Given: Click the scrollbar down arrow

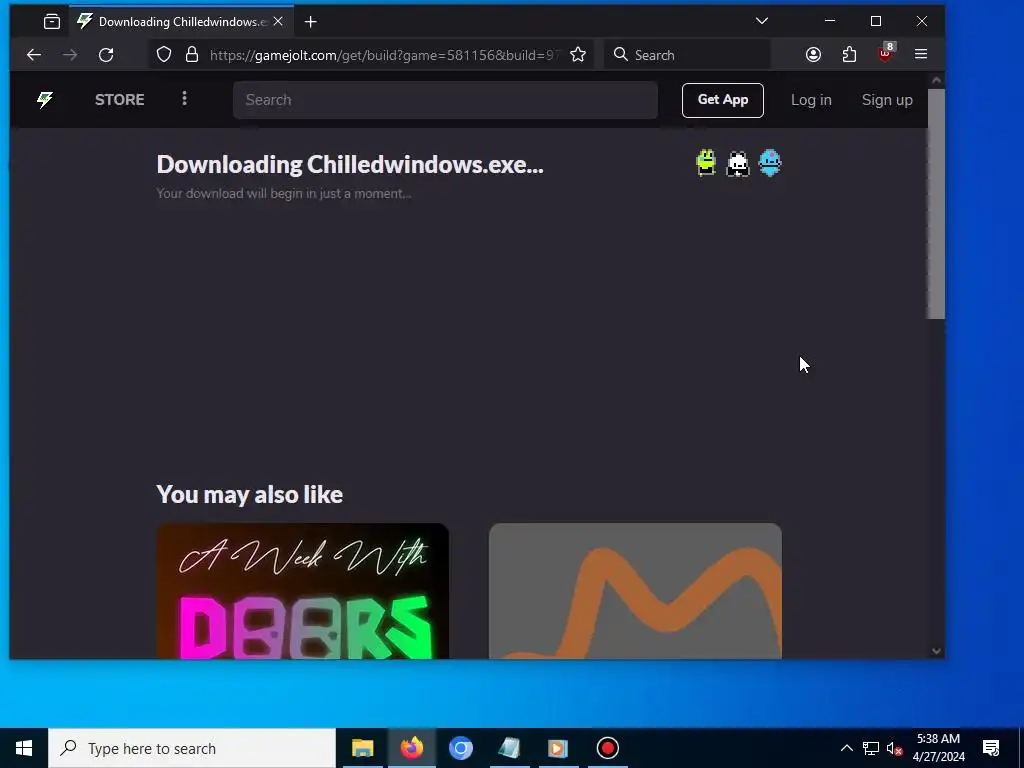Looking at the screenshot, I should (x=936, y=650).
